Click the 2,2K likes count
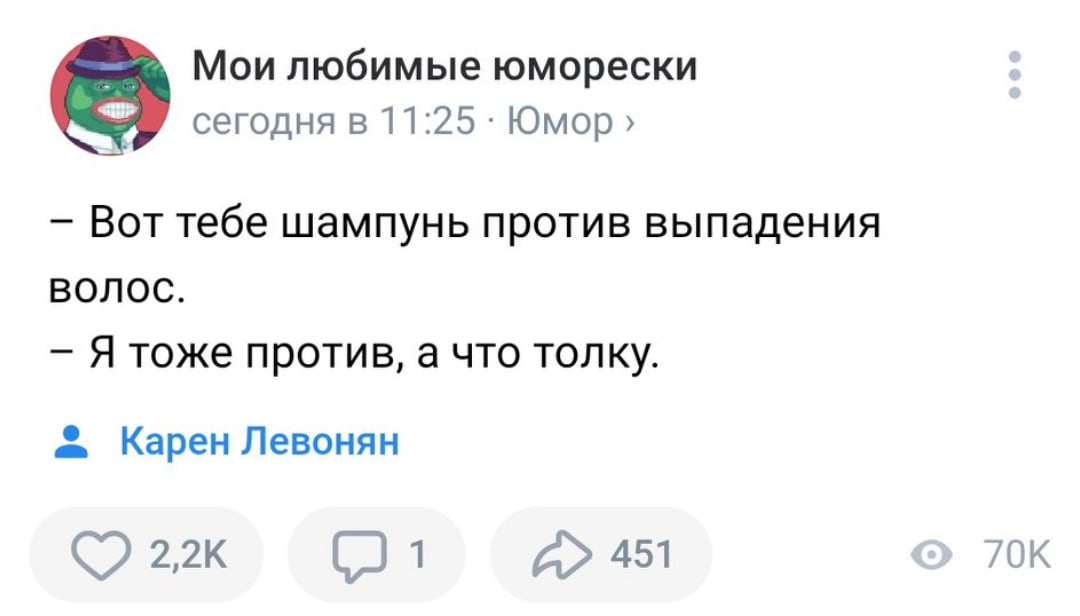Screen dimensions: 1080x616 pyautogui.click(x=188, y=555)
